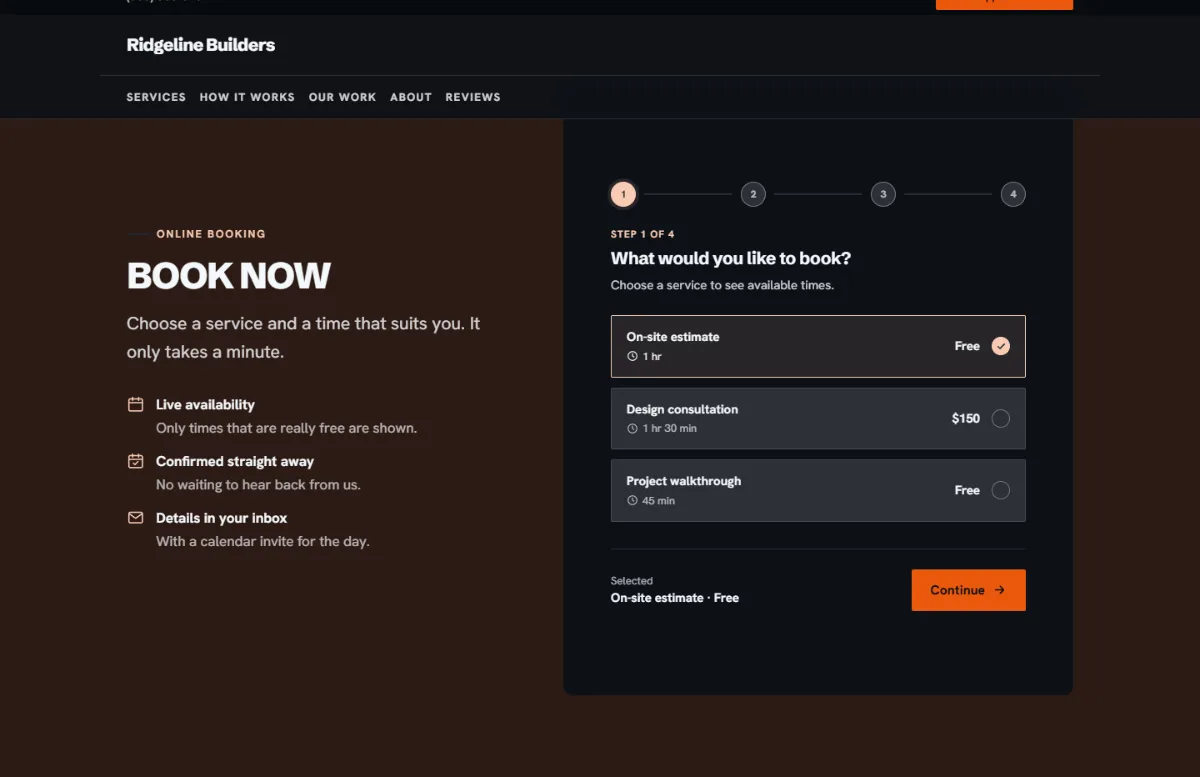Select the Design consultation service card
1200x777 pixels.
pyautogui.click(x=818, y=418)
